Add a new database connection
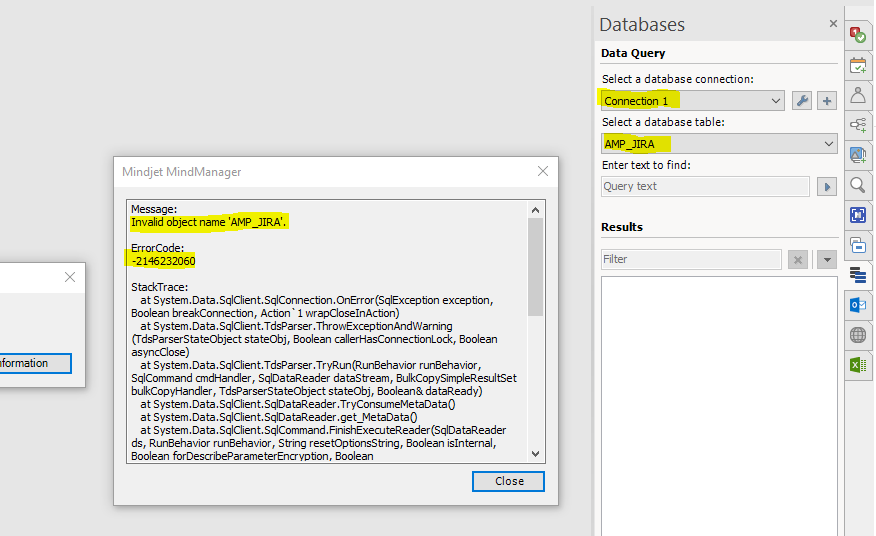 (827, 101)
